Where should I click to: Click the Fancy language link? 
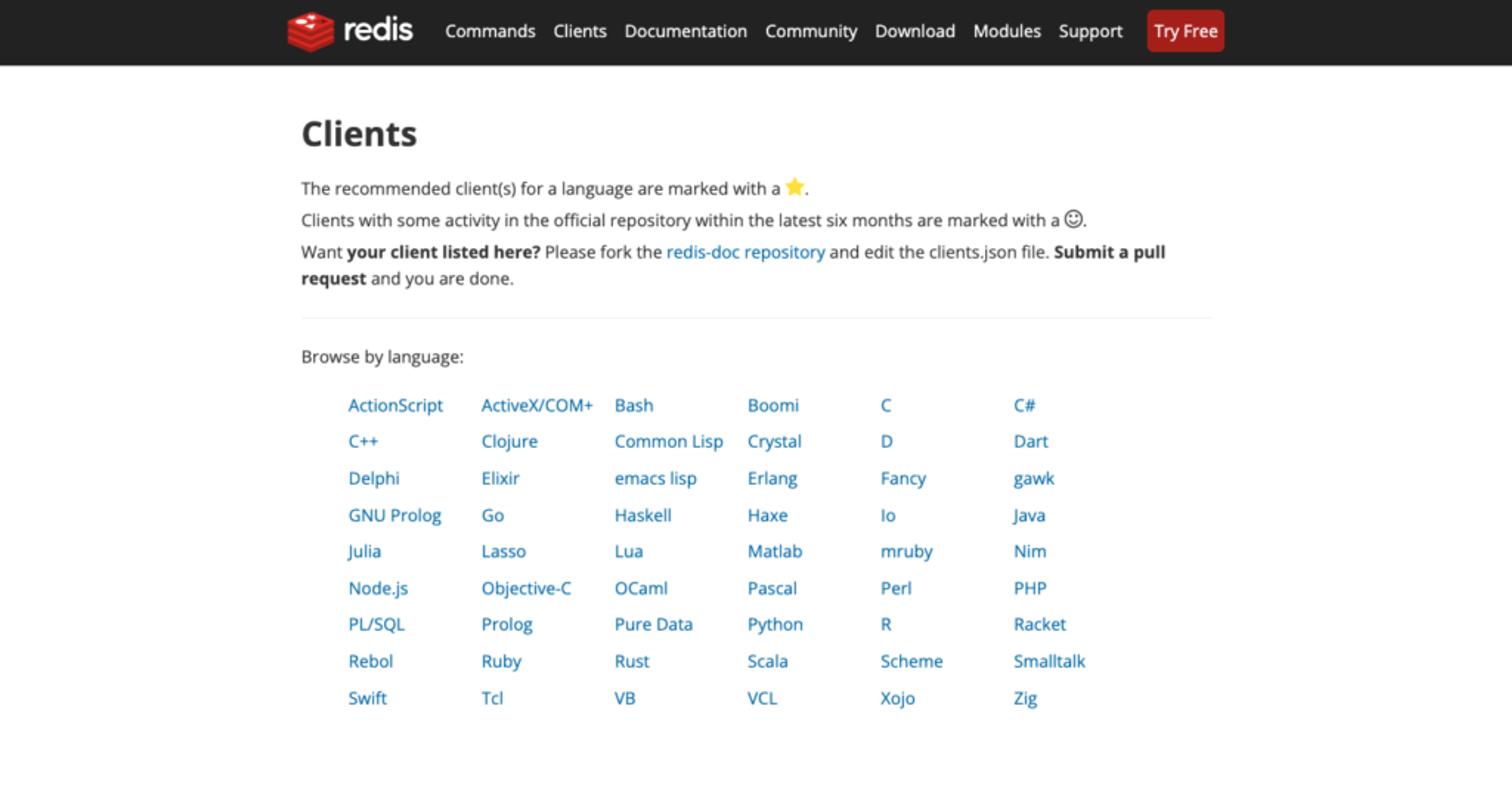pos(903,478)
